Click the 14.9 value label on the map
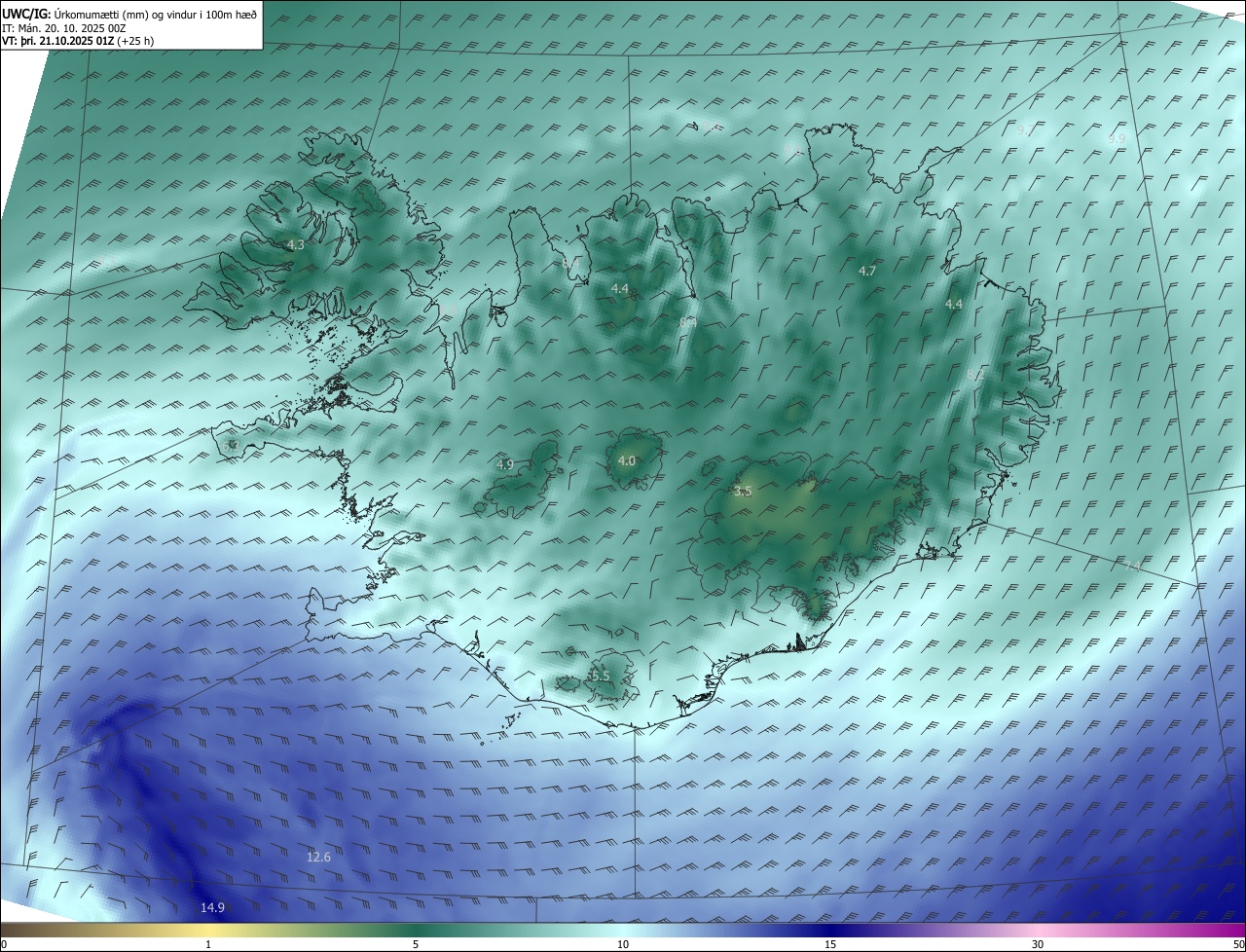Image resolution: width=1246 pixels, height=952 pixels. click(212, 907)
